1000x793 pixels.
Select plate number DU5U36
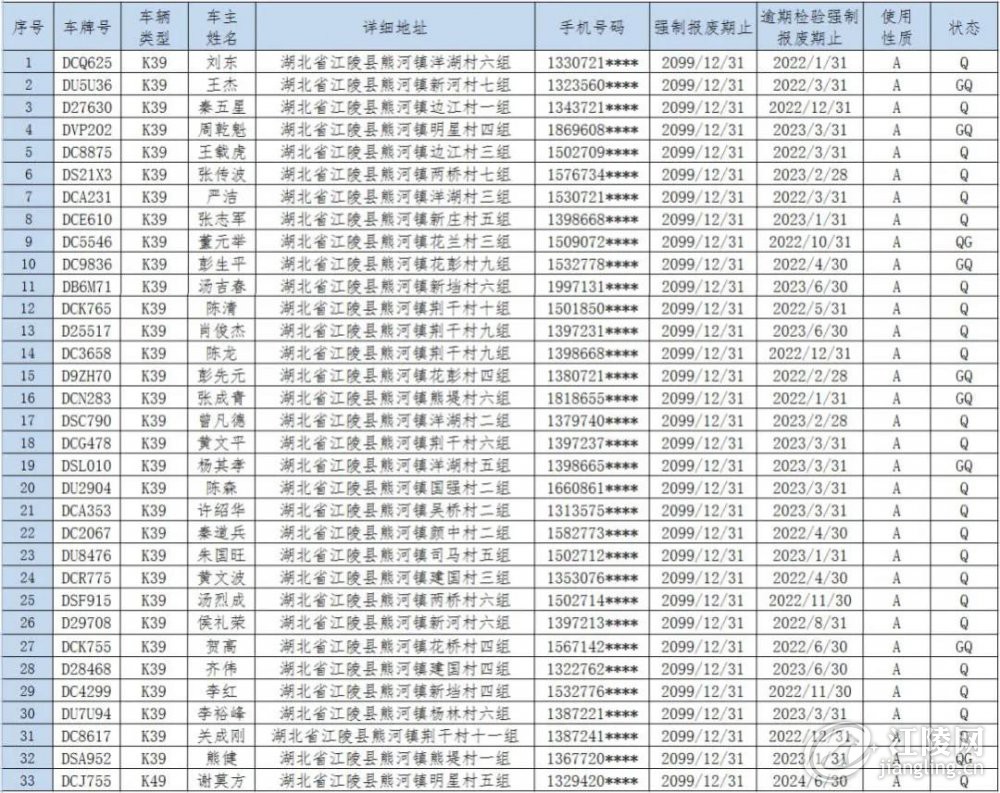click(87, 85)
